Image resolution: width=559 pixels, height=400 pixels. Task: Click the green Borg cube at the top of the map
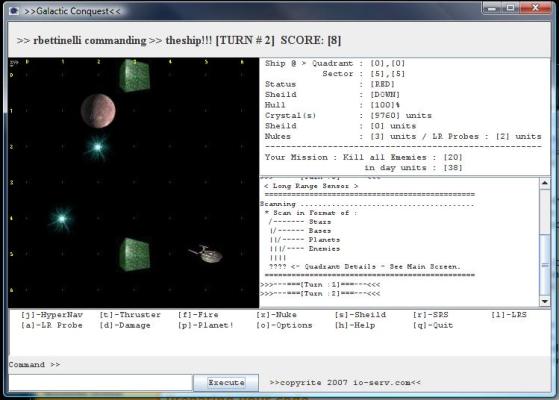134,76
